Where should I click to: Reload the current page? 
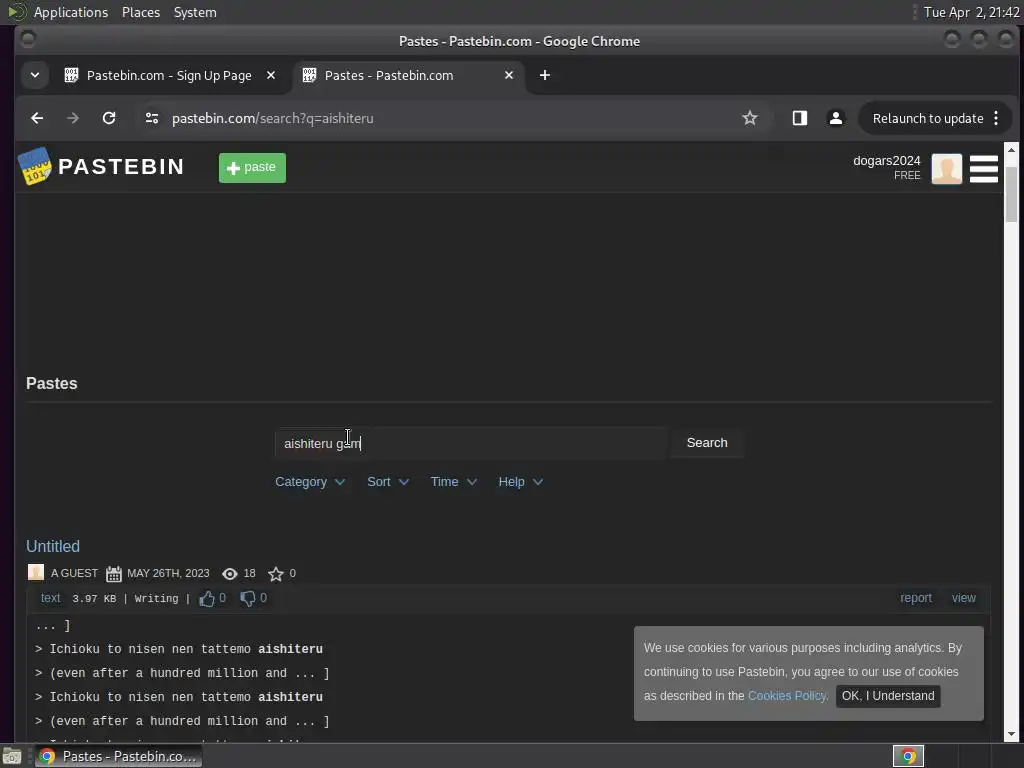[x=109, y=118]
